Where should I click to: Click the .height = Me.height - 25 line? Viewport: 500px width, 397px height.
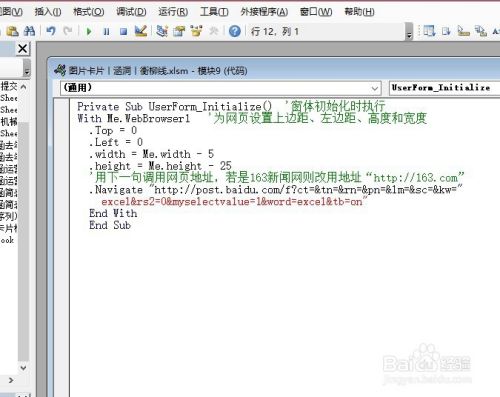pyautogui.click(x=160, y=166)
